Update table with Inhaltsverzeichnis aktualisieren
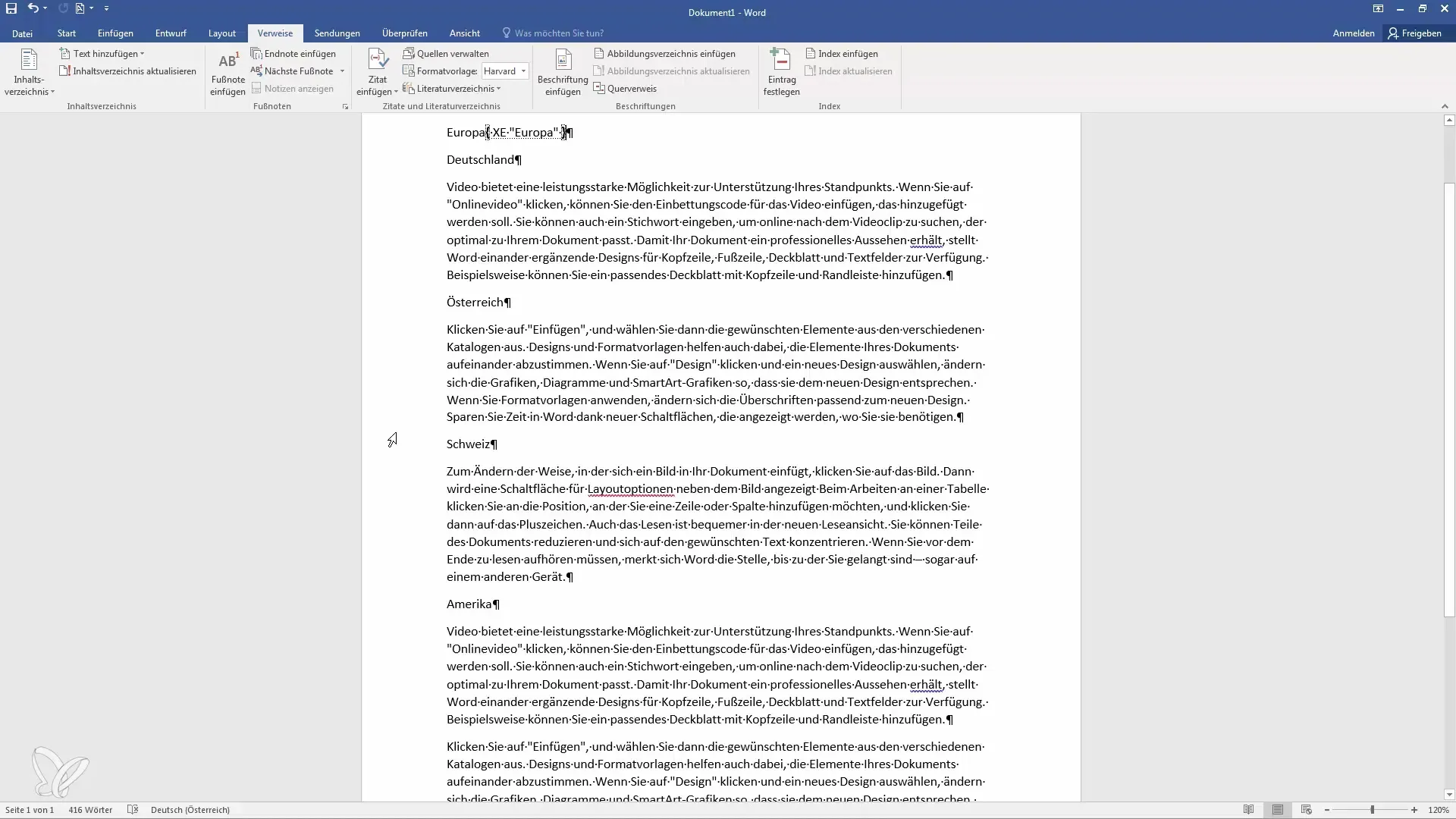 coord(128,71)
